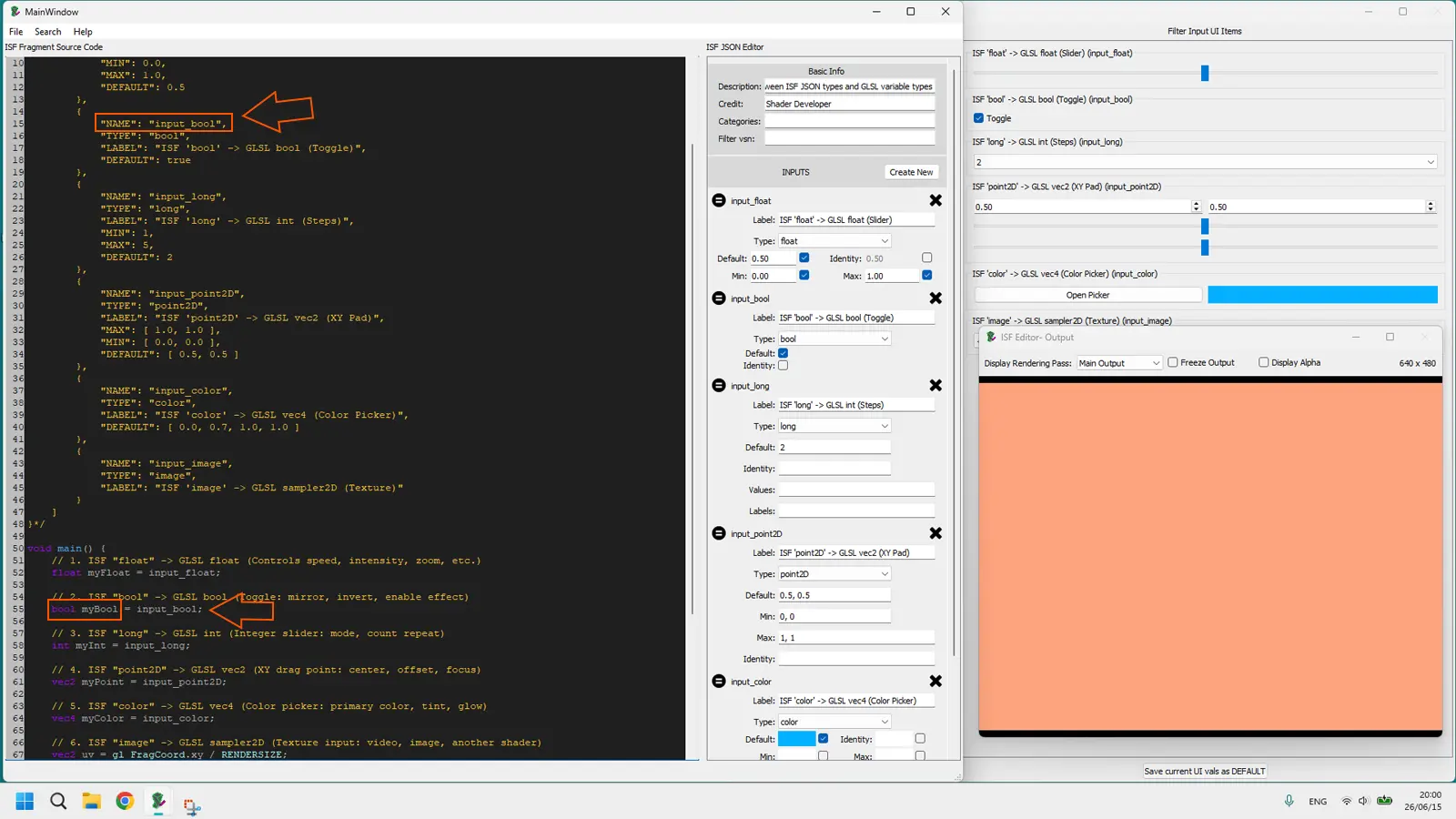Delete the input_color entry with its X icon
The image size is (1456, 819).
click(x=935, y=681)
